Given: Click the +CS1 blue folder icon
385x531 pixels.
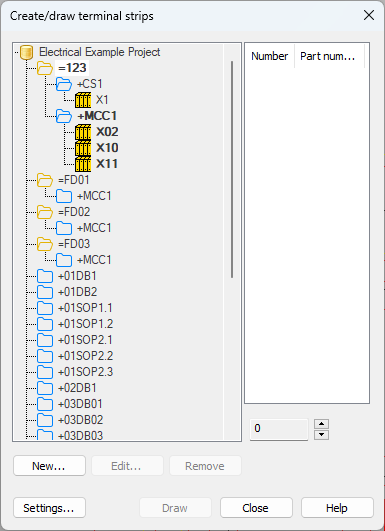Looking at the screenshot, I should 64,84.
